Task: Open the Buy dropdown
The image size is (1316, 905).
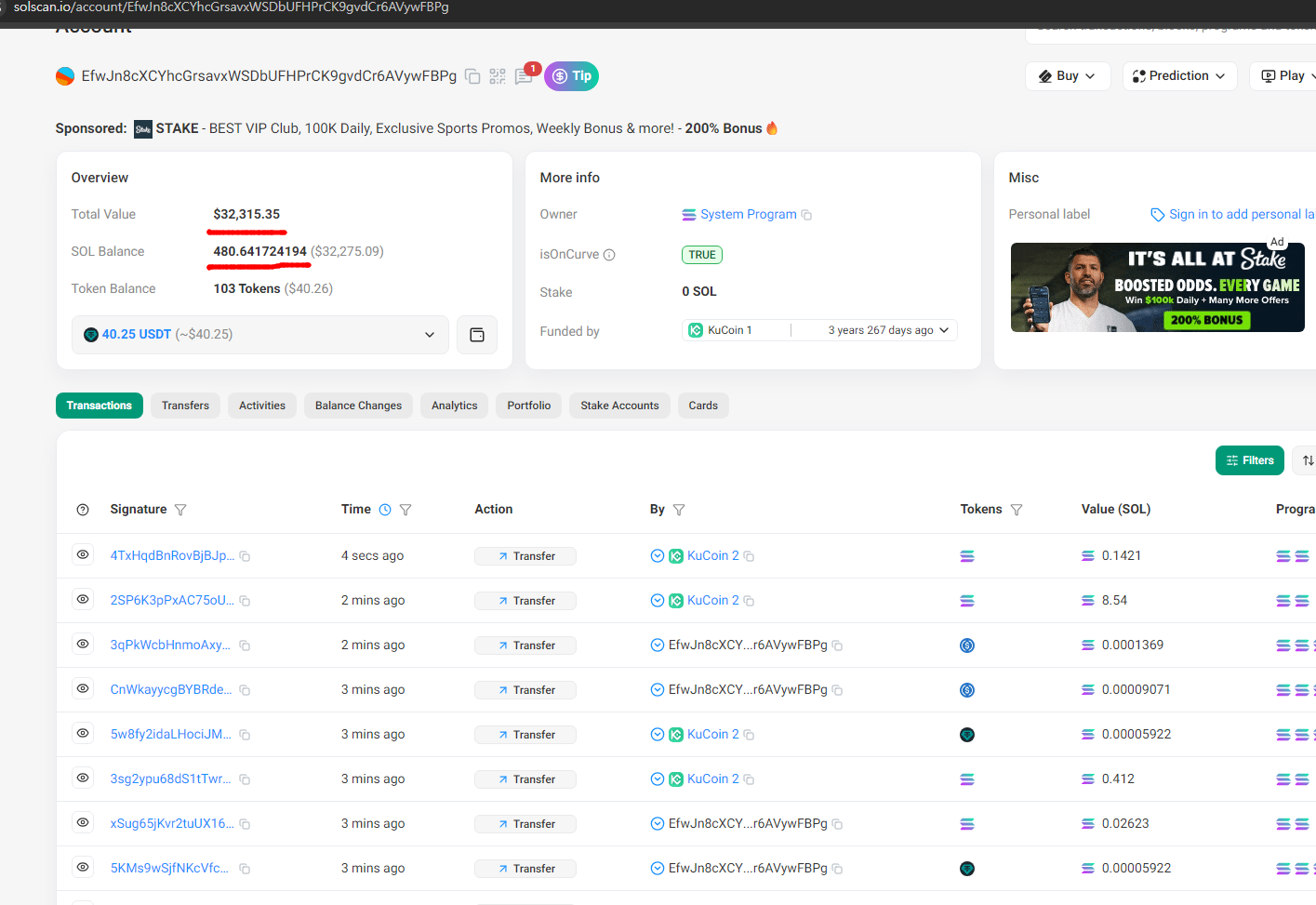Action: pos(1068,76)
